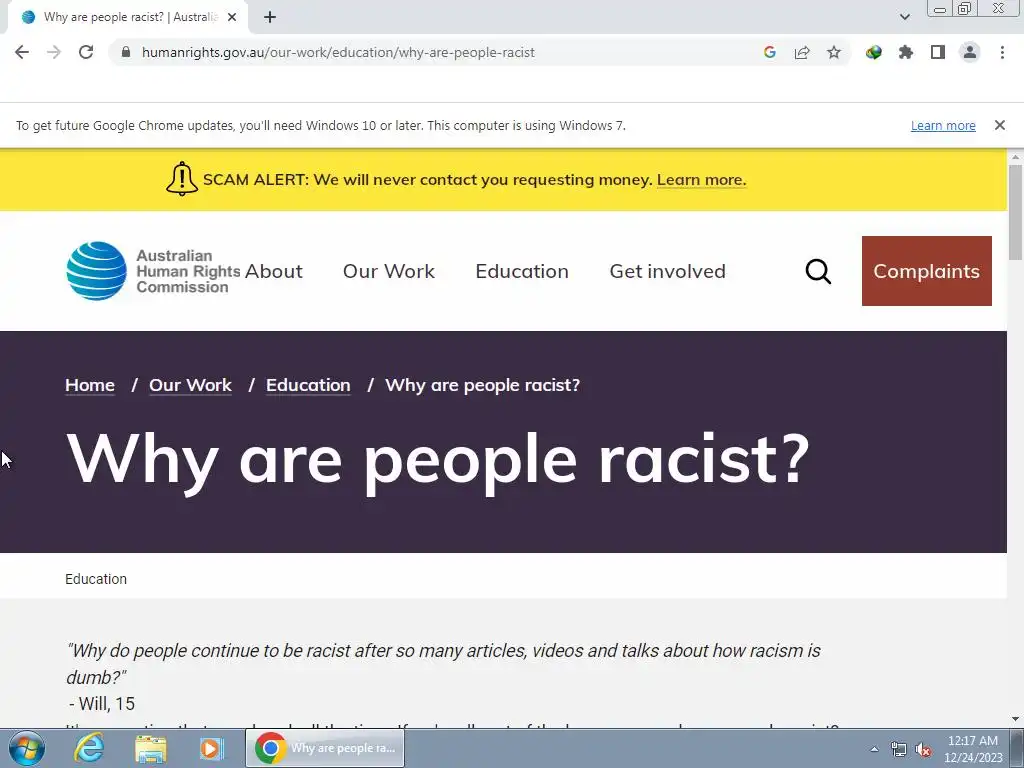1024x768 pixels.
Task: Click the Chrome taskbar button
Action: [325, 748]
